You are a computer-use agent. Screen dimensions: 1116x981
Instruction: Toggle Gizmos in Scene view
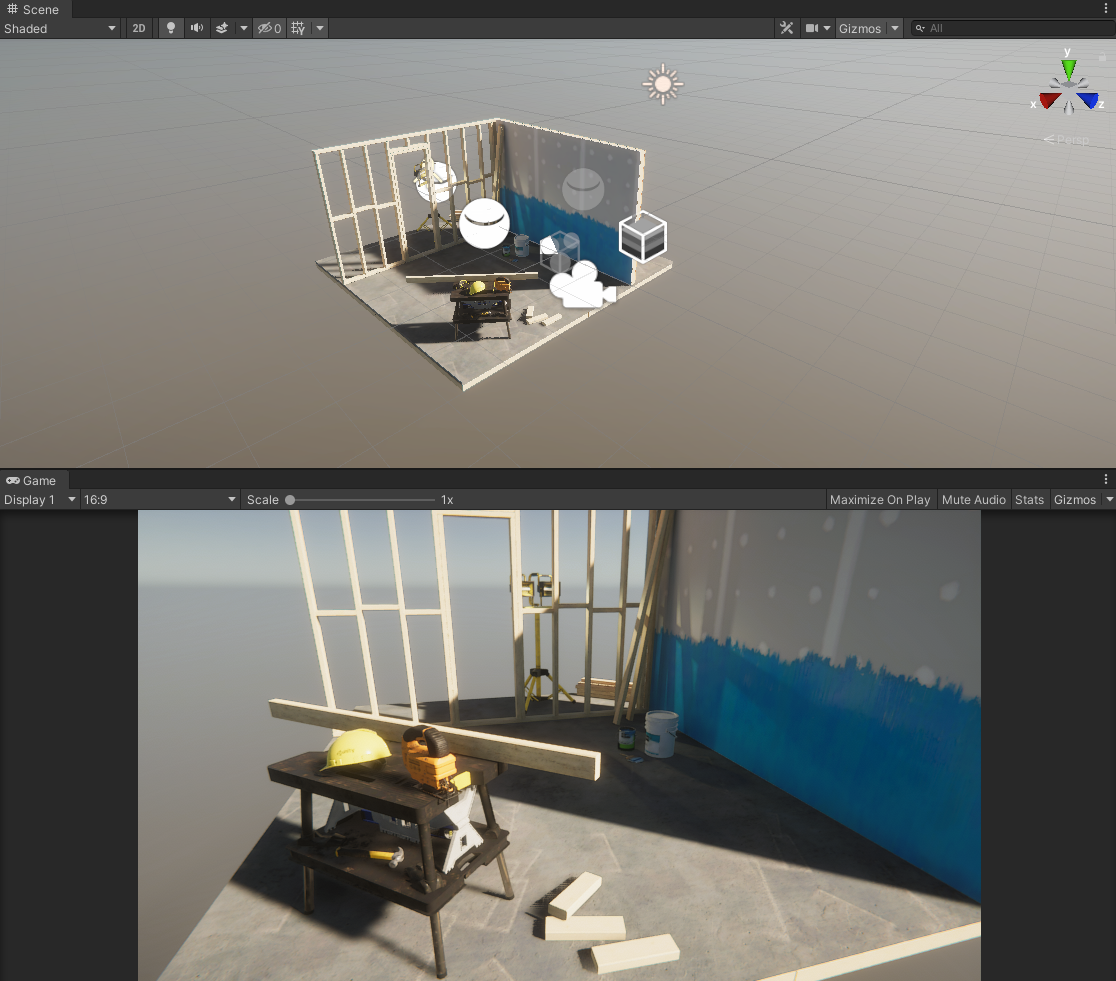[x=860, y=28]
